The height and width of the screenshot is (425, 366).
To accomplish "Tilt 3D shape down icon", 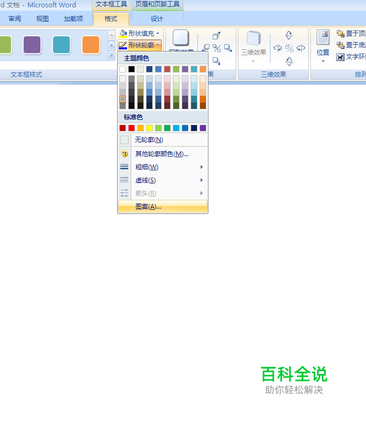I will (x=289, y=61).
